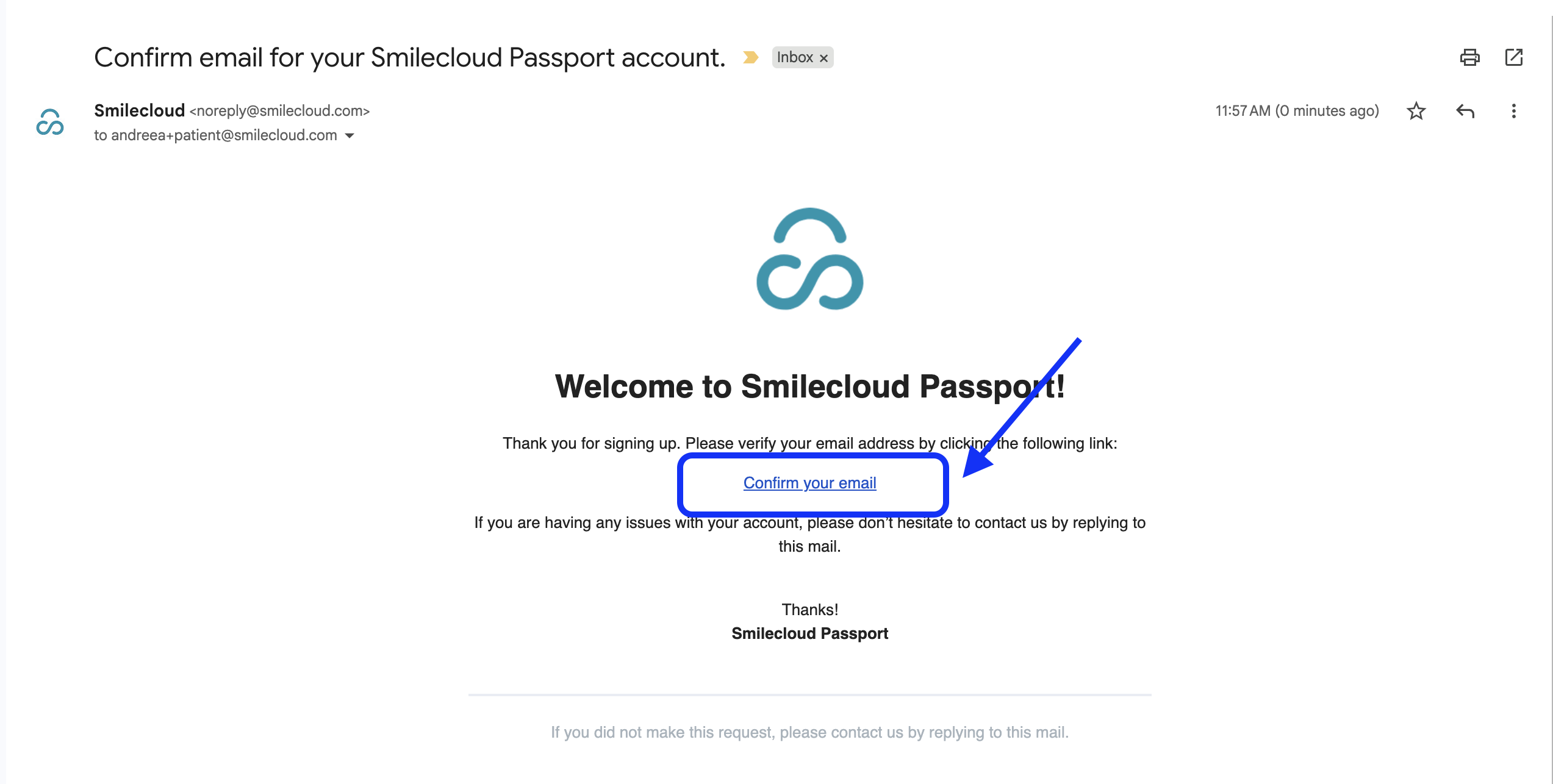The image size is (1553, 784).
Task: Remove the Inbox label with the x
Action: [823, 58]
